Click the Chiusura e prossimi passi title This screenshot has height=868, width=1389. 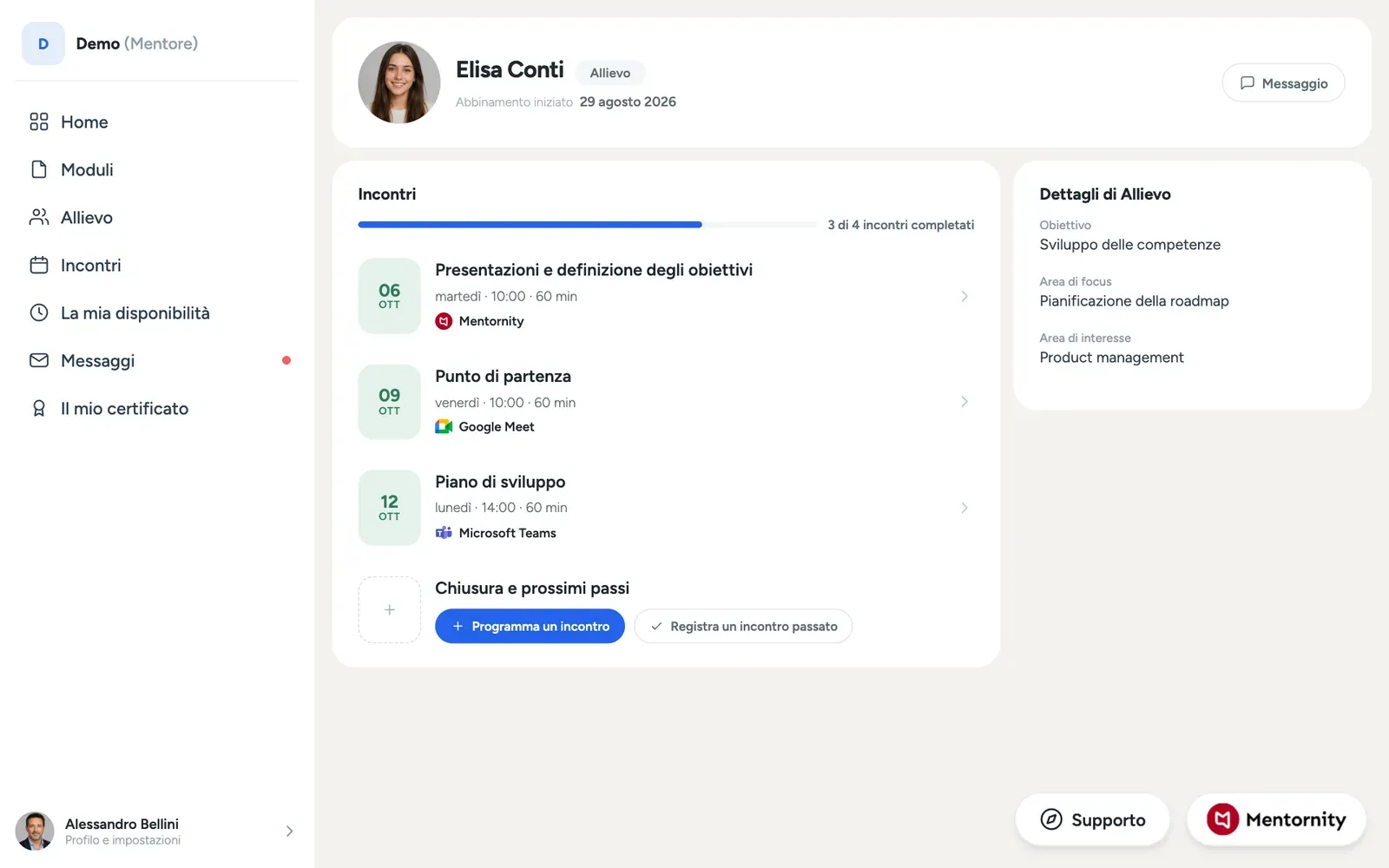532,588
